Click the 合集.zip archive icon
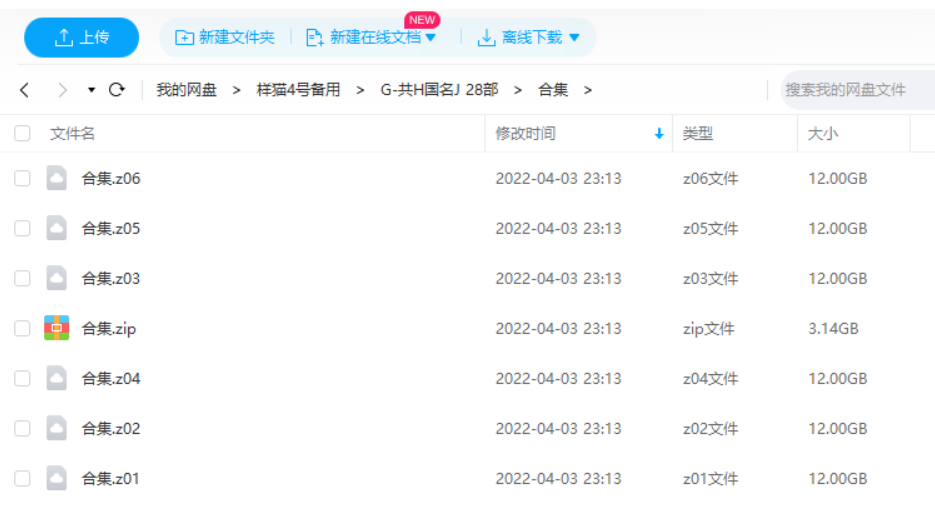 coord(57,328)
